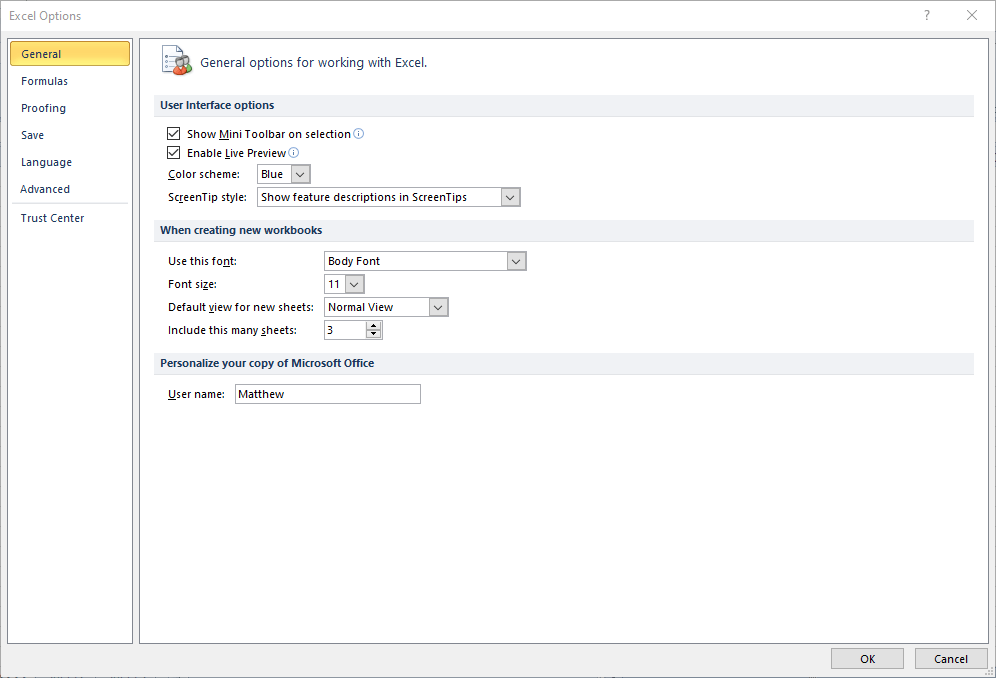996x678 pixels.
Task: Close the Excel Options dialog
Action: tap(972, 15)
